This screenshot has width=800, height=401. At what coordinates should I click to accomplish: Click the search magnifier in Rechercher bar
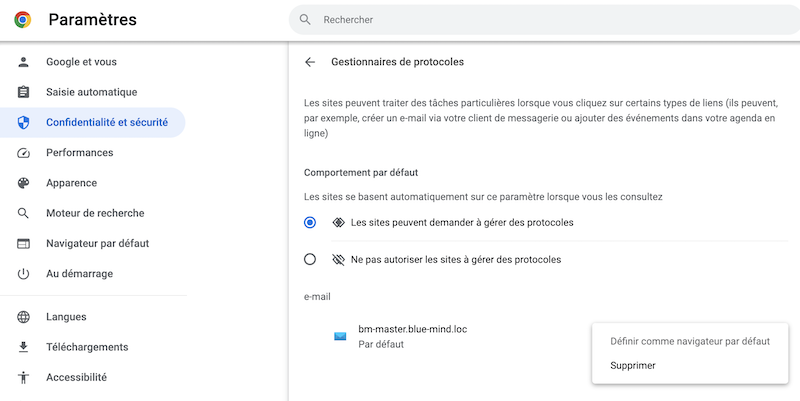305,19
